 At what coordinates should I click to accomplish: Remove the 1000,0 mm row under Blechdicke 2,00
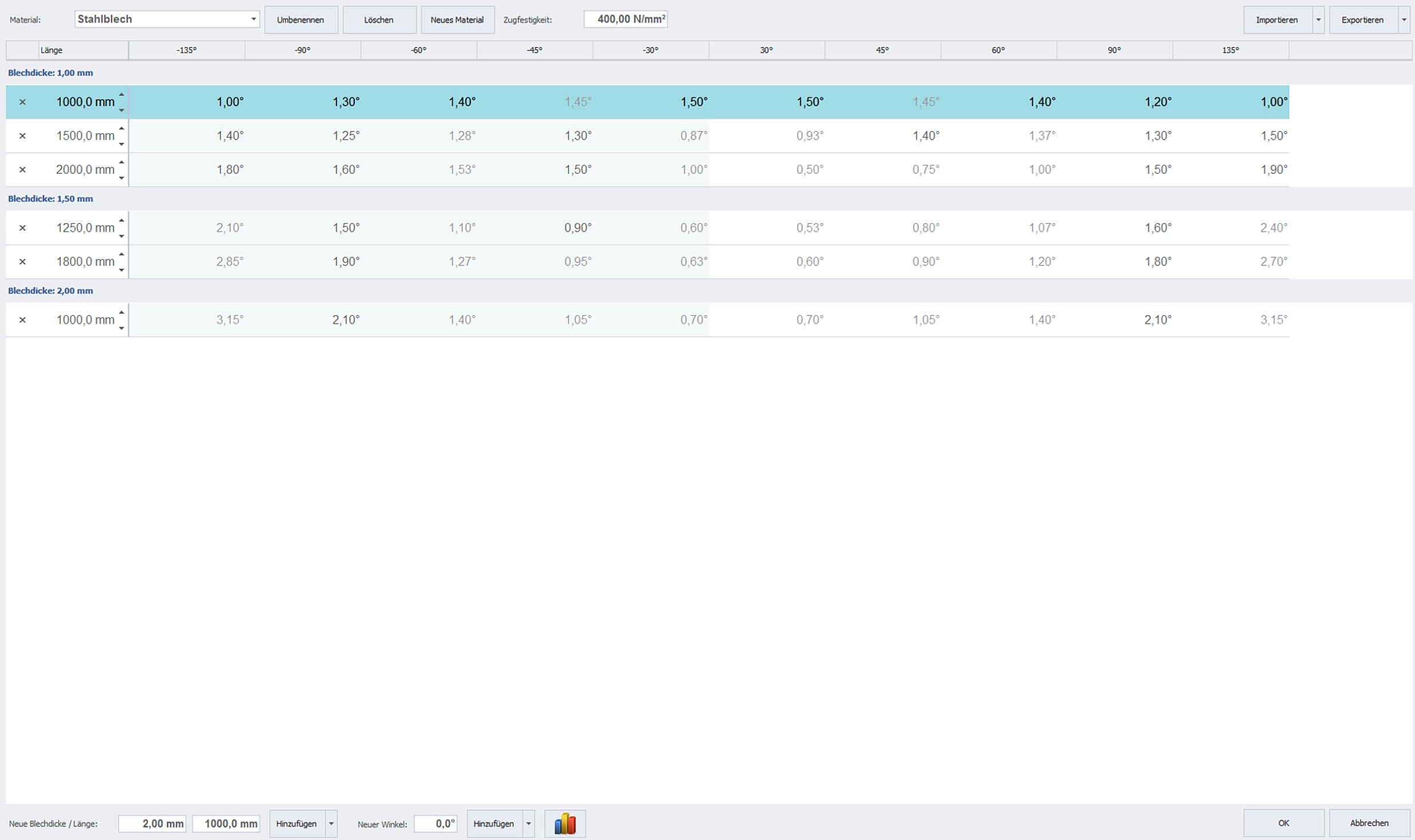(22, 320)
